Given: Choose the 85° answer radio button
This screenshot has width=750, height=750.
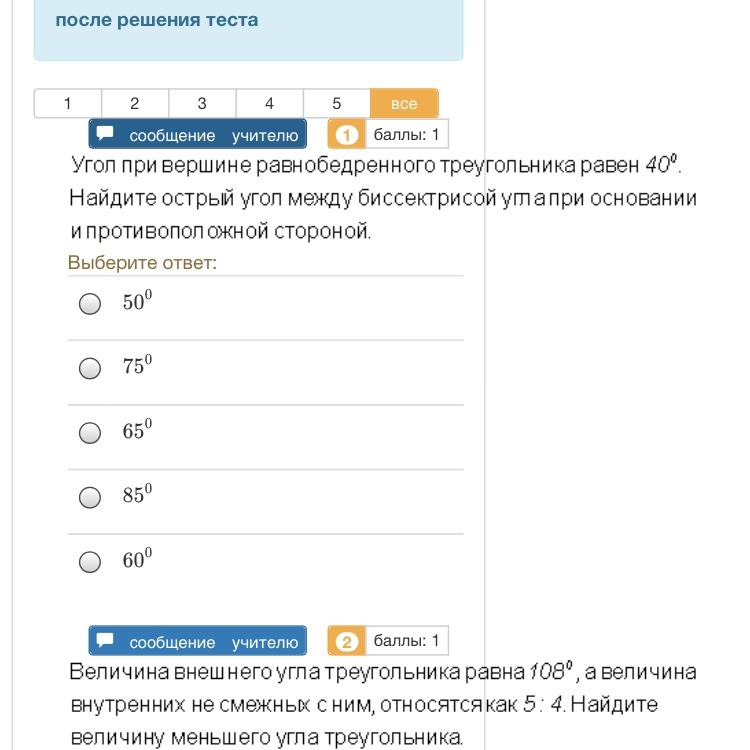Looking at the screenshot, I should (90, 497).
